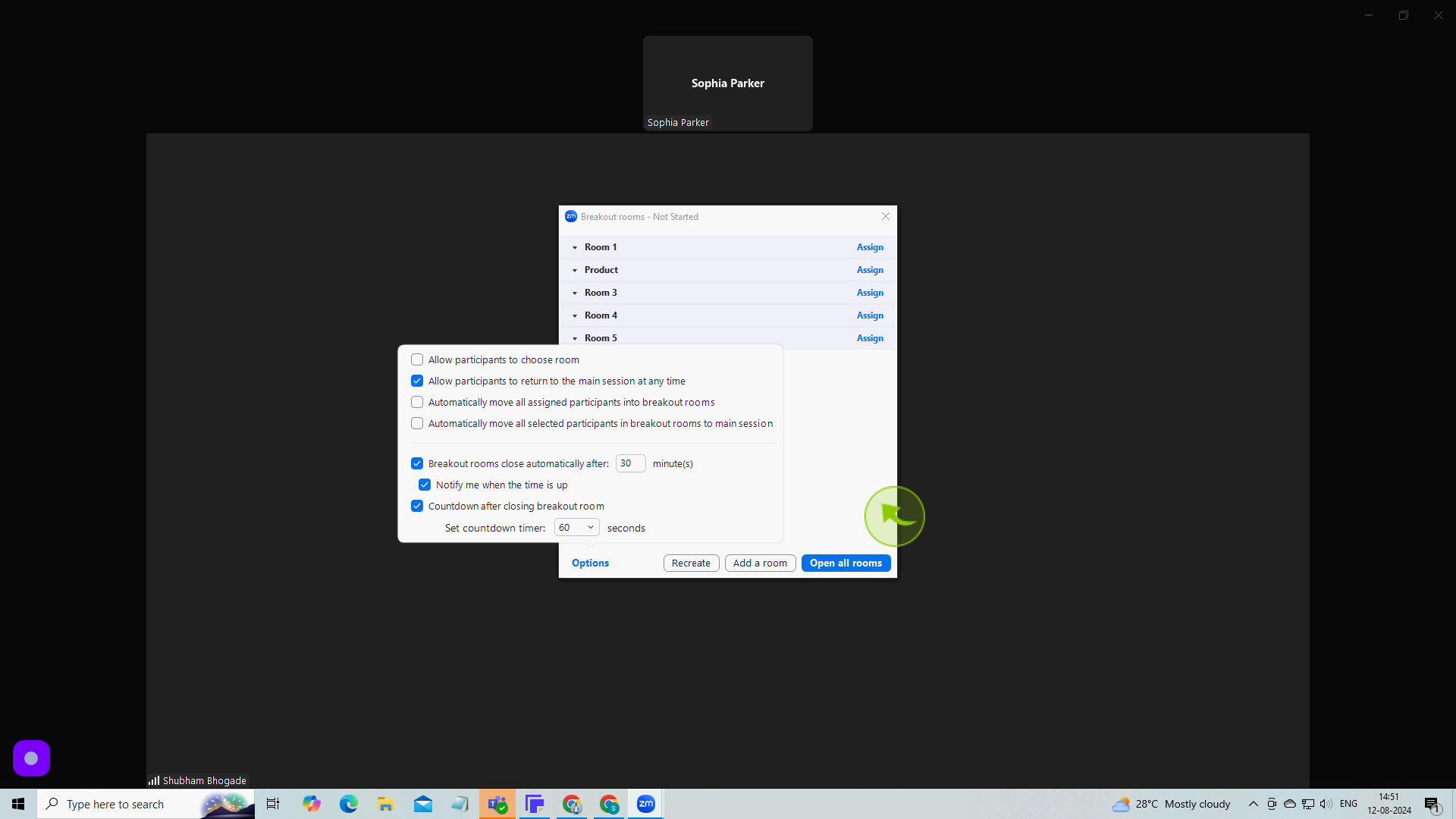Uncheck Allow participants to return to main session
1456x819 pixels.
417,381
